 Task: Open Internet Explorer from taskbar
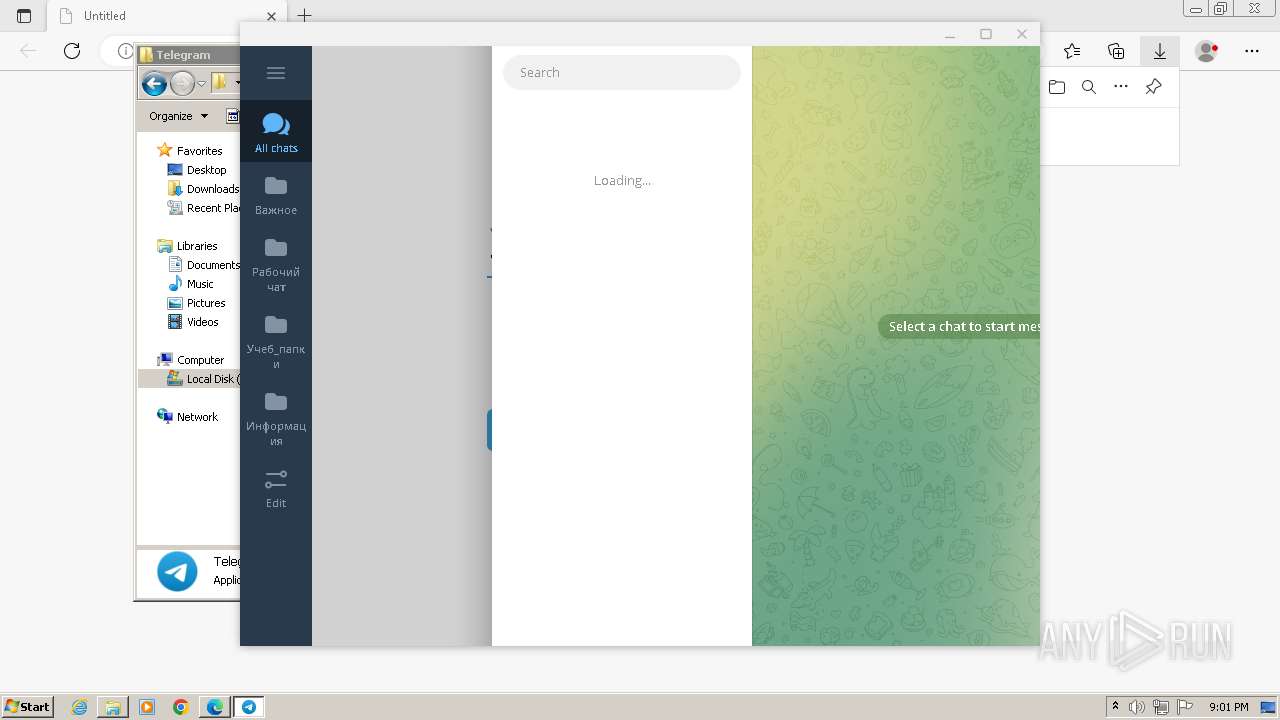tap(80, 707)
